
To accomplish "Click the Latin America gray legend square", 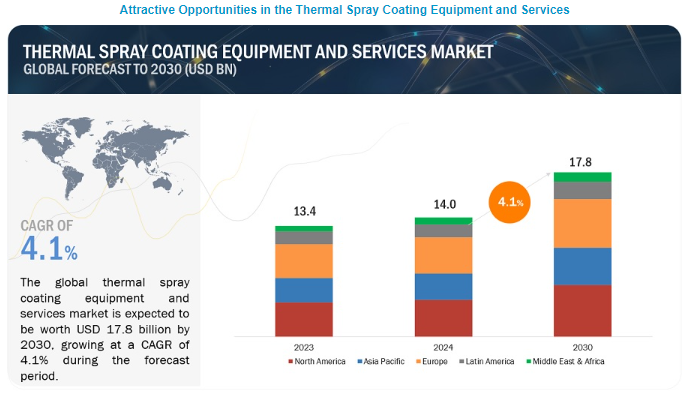I will [462, 362].
